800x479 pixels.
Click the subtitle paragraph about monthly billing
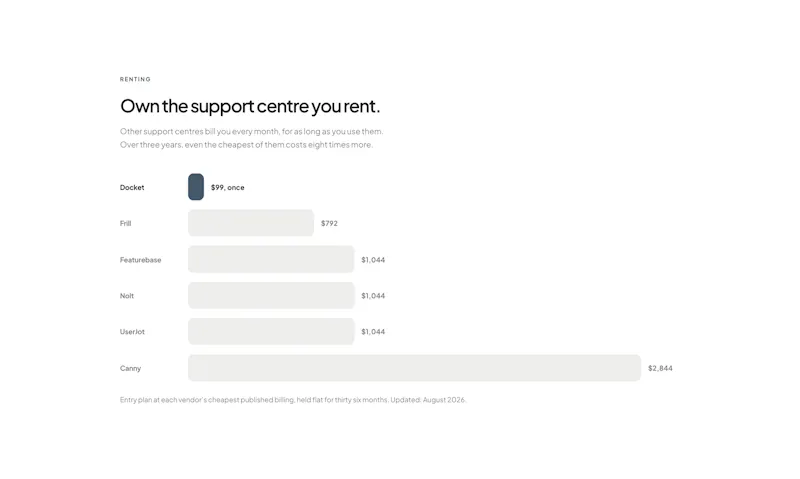(252, 138)
